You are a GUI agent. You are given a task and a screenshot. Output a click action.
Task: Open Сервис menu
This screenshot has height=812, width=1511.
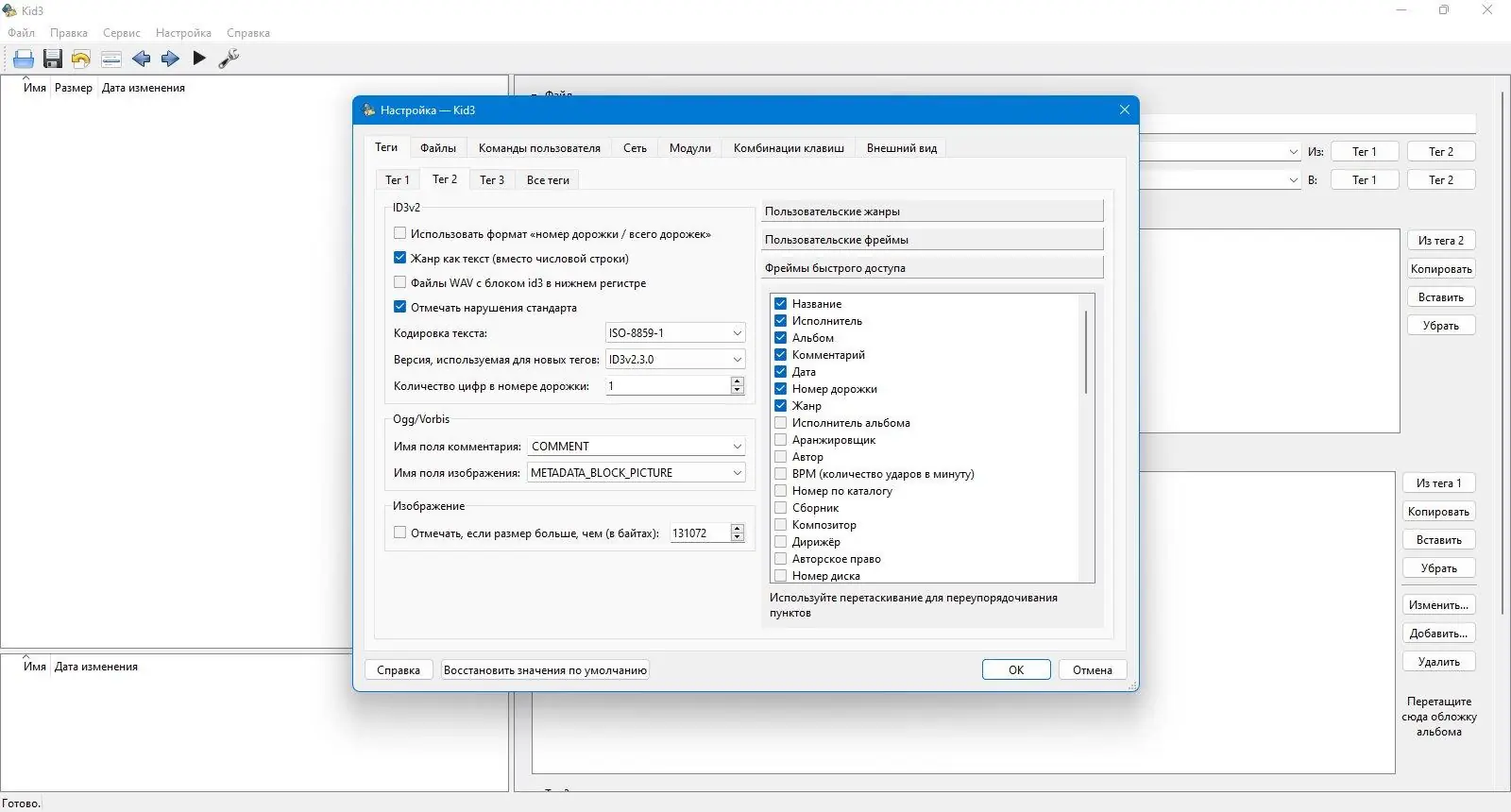point(122,33)
